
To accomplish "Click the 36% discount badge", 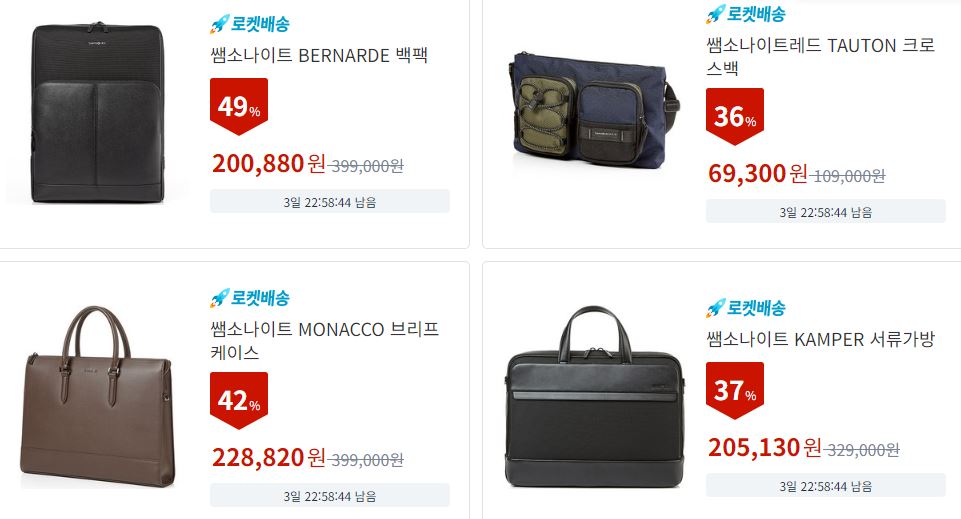I will 735,116.
